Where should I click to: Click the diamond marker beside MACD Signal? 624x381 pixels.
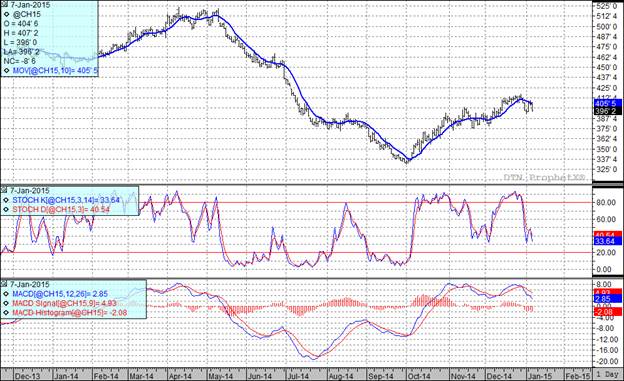tap(7, 303)
